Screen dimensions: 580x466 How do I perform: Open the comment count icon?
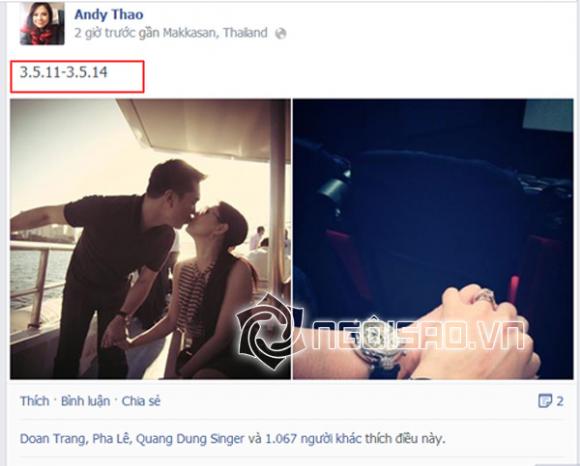point(545,401)
